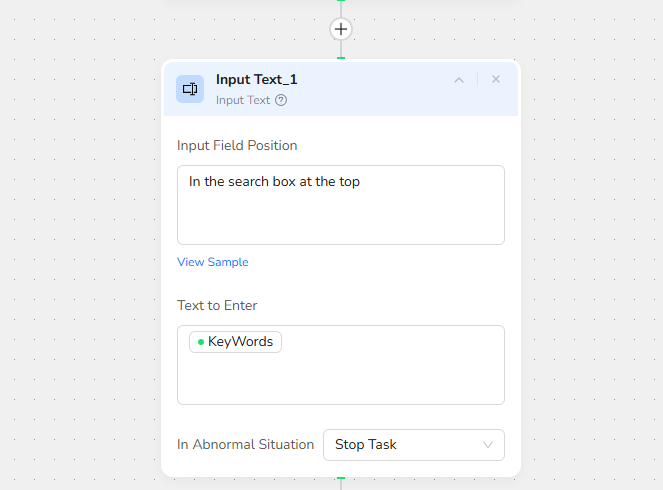
Task: Open the help question mark icon
Action: [281, 100]
